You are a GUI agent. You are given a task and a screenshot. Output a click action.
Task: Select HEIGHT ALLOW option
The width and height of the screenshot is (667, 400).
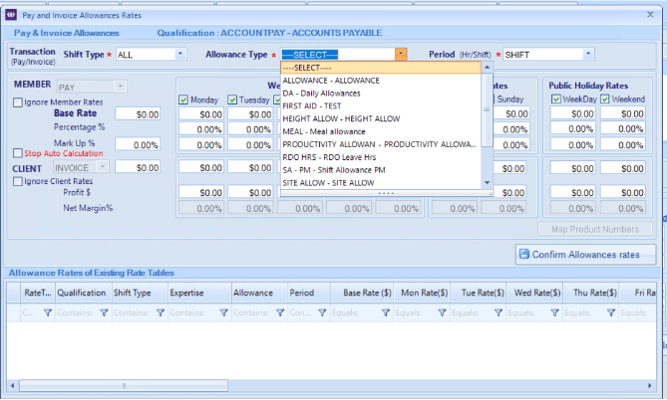click(381, 119)
